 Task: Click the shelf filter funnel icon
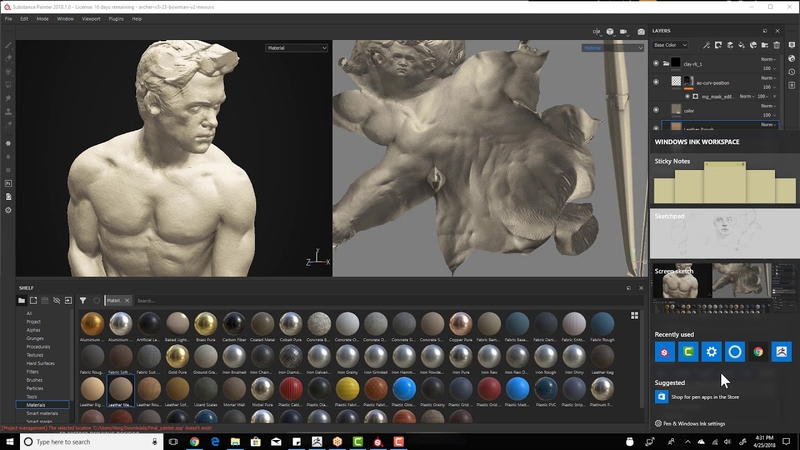[83, 301]
